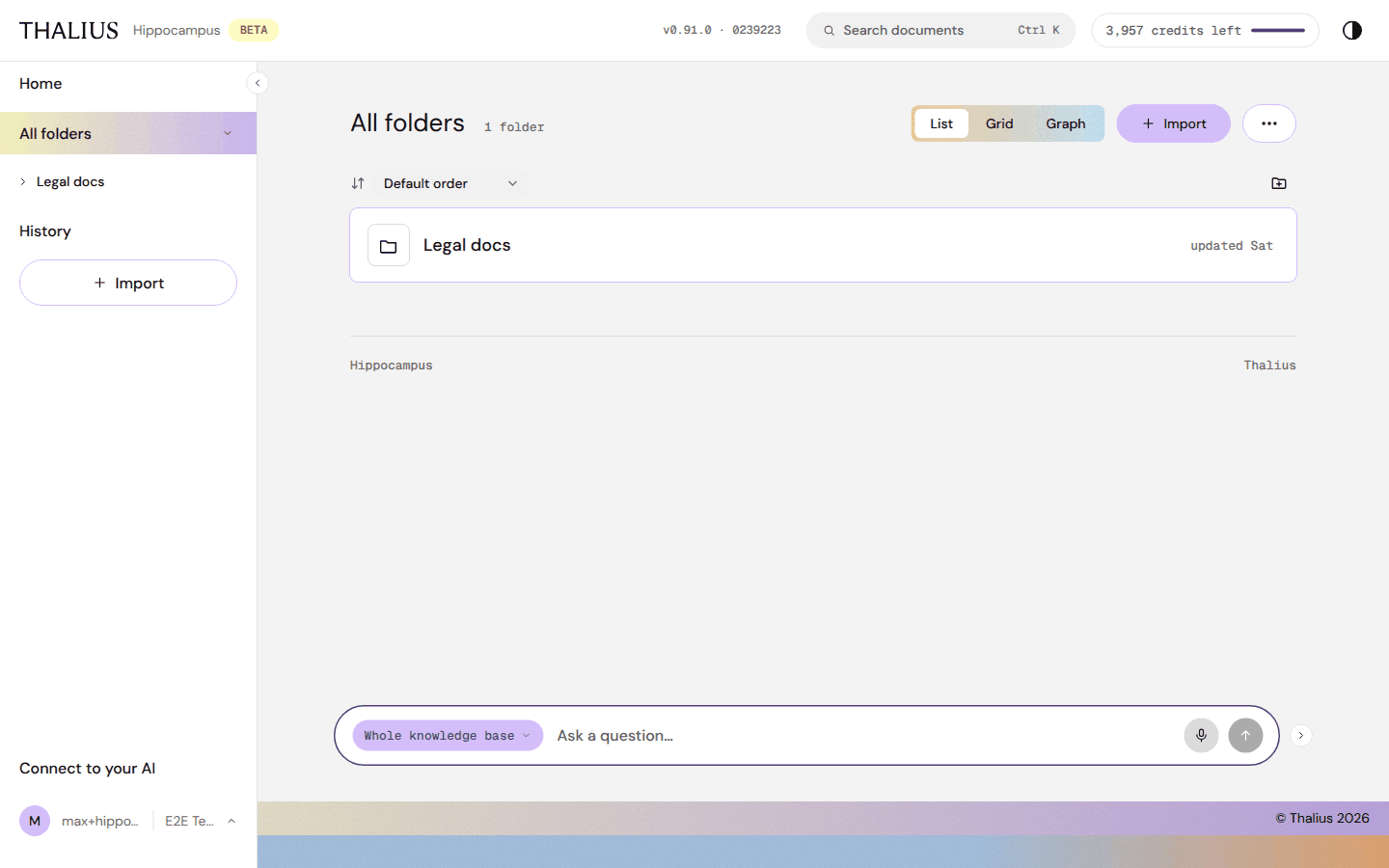Click the M user avatar

(35, 821)
